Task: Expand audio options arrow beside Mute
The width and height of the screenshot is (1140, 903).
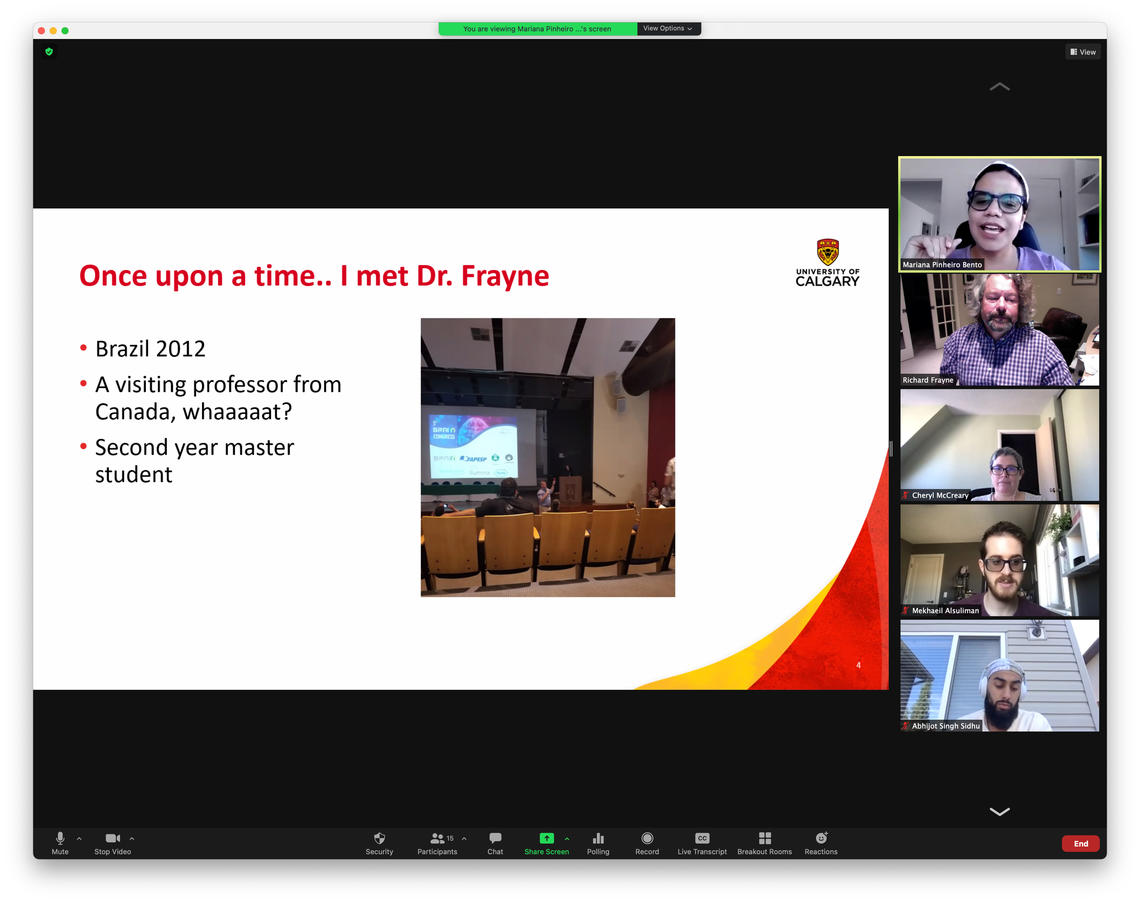Action: point(79,839)
